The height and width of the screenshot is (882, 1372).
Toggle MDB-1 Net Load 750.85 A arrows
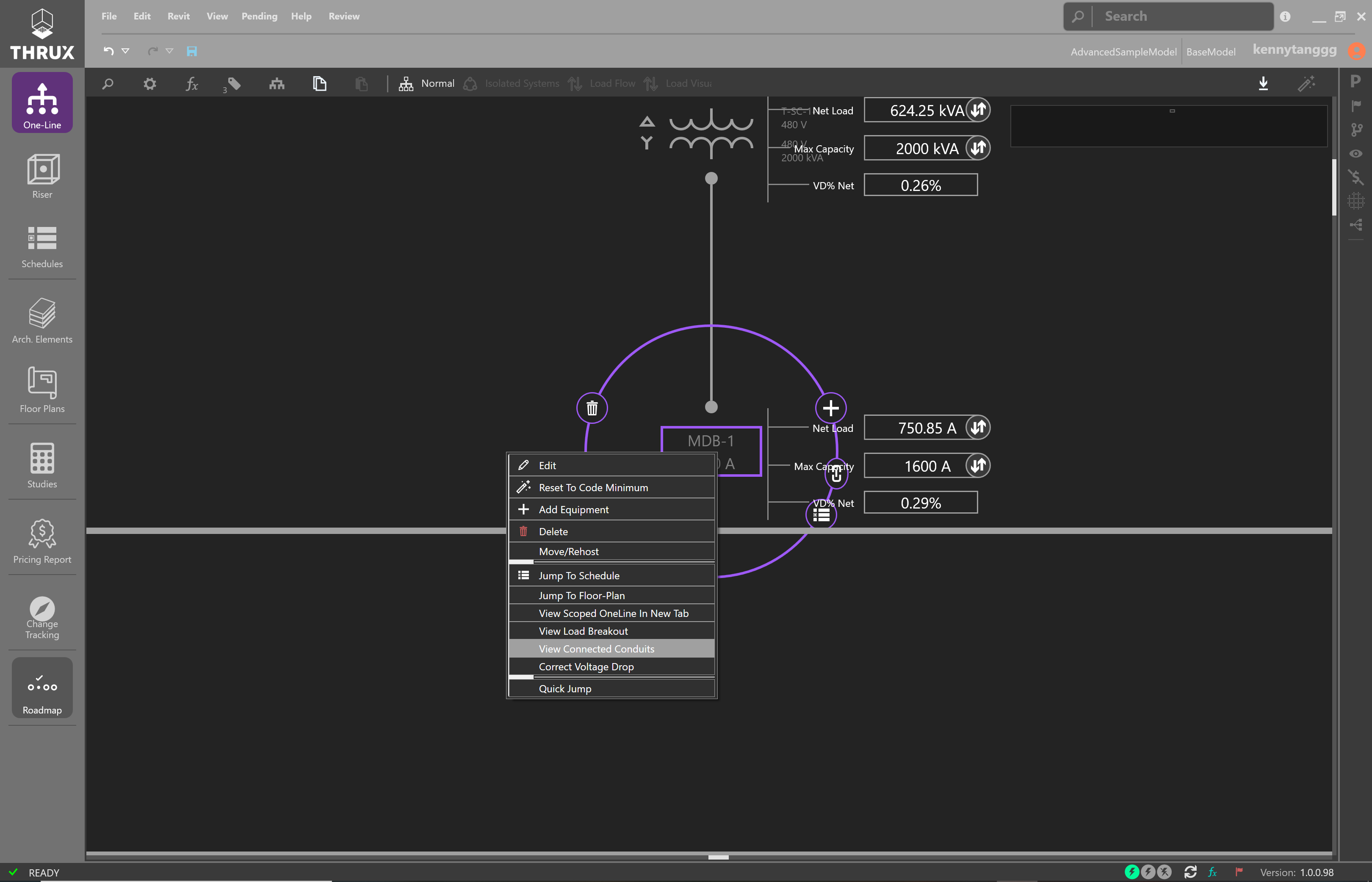978,427
